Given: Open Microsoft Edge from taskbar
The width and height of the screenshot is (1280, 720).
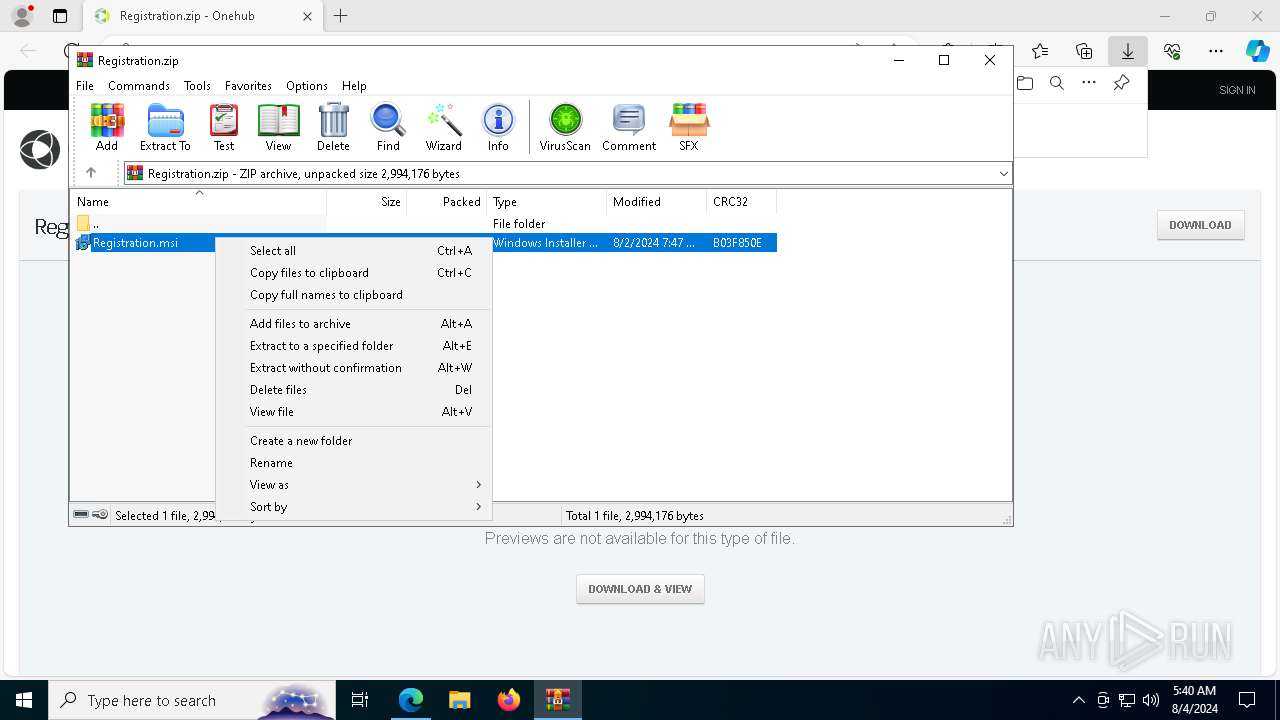Looking at the screenshot, I should pyautogui.click(x=411, y=700).
